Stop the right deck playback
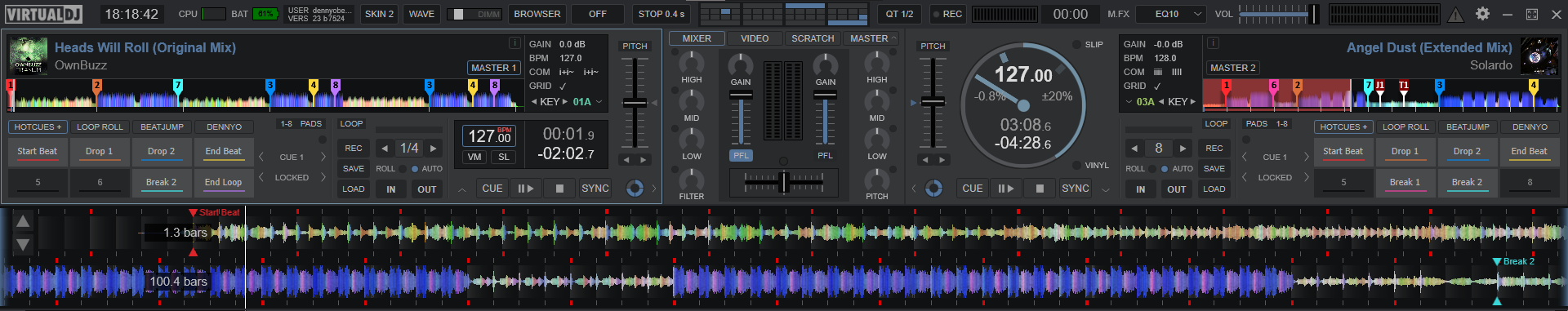Screen dimensions: 1568x311 point(1040,189)
